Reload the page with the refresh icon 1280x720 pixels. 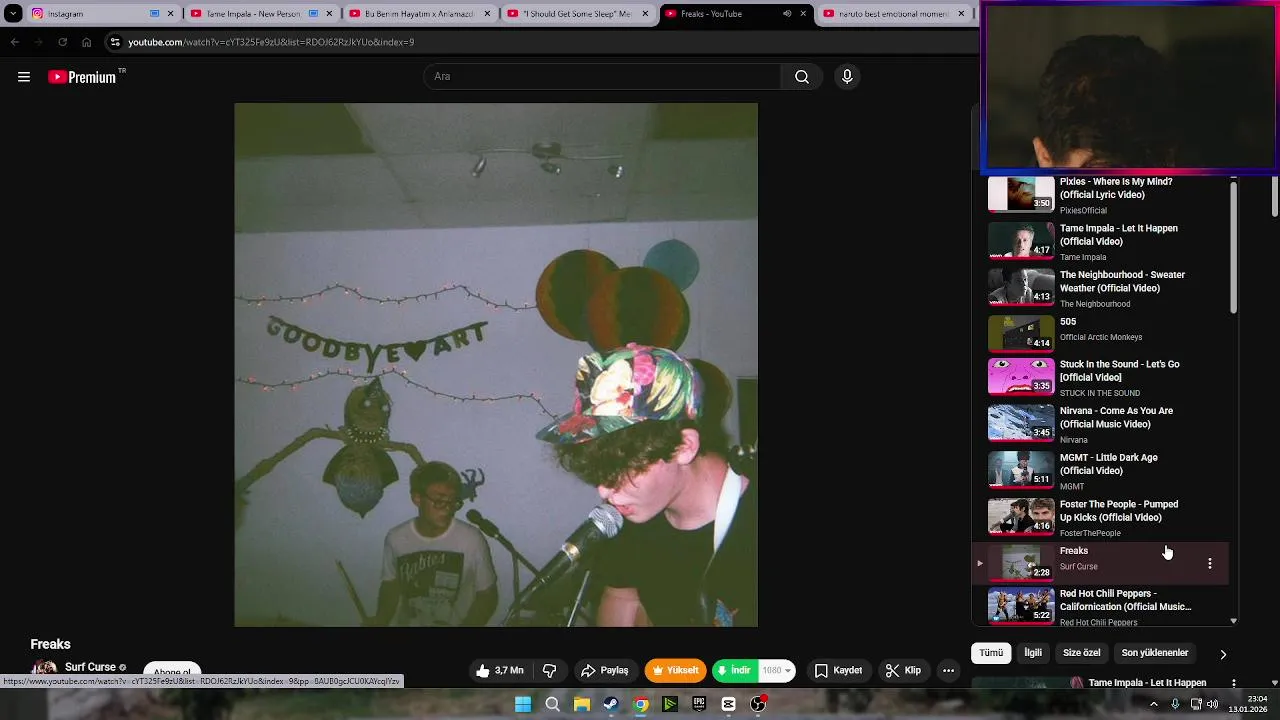(x=62, y=42)
